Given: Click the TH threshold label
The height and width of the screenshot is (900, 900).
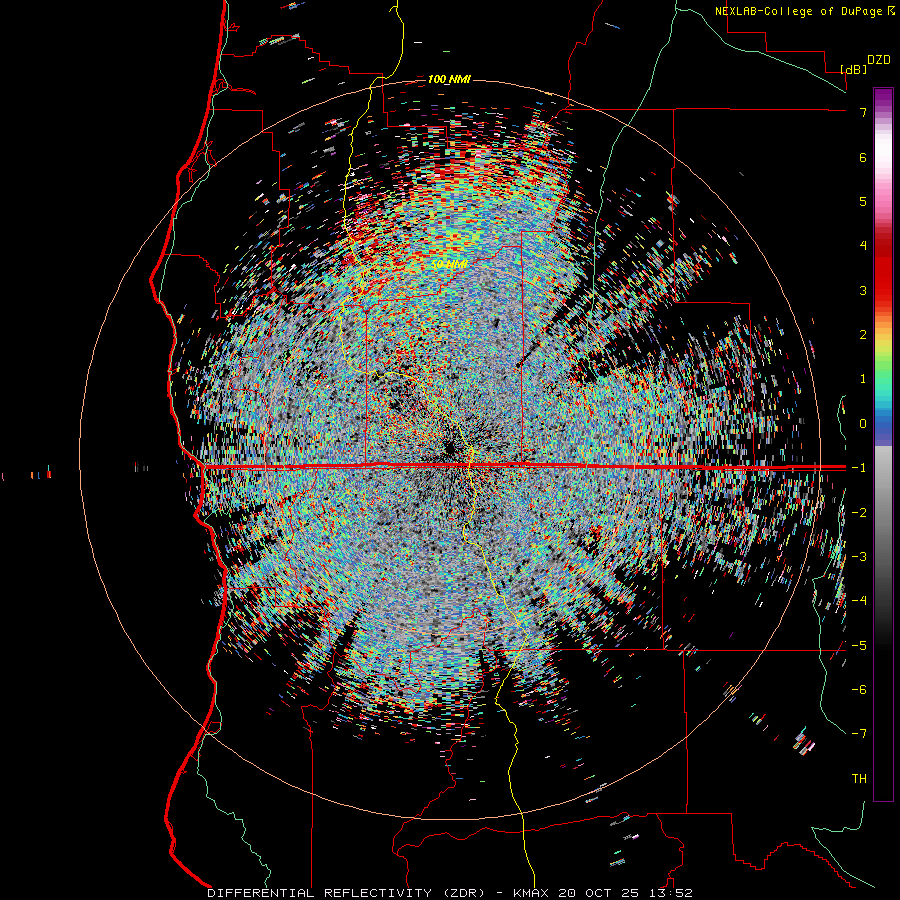Looking at the screenshot, I should [x=859, y=779].
